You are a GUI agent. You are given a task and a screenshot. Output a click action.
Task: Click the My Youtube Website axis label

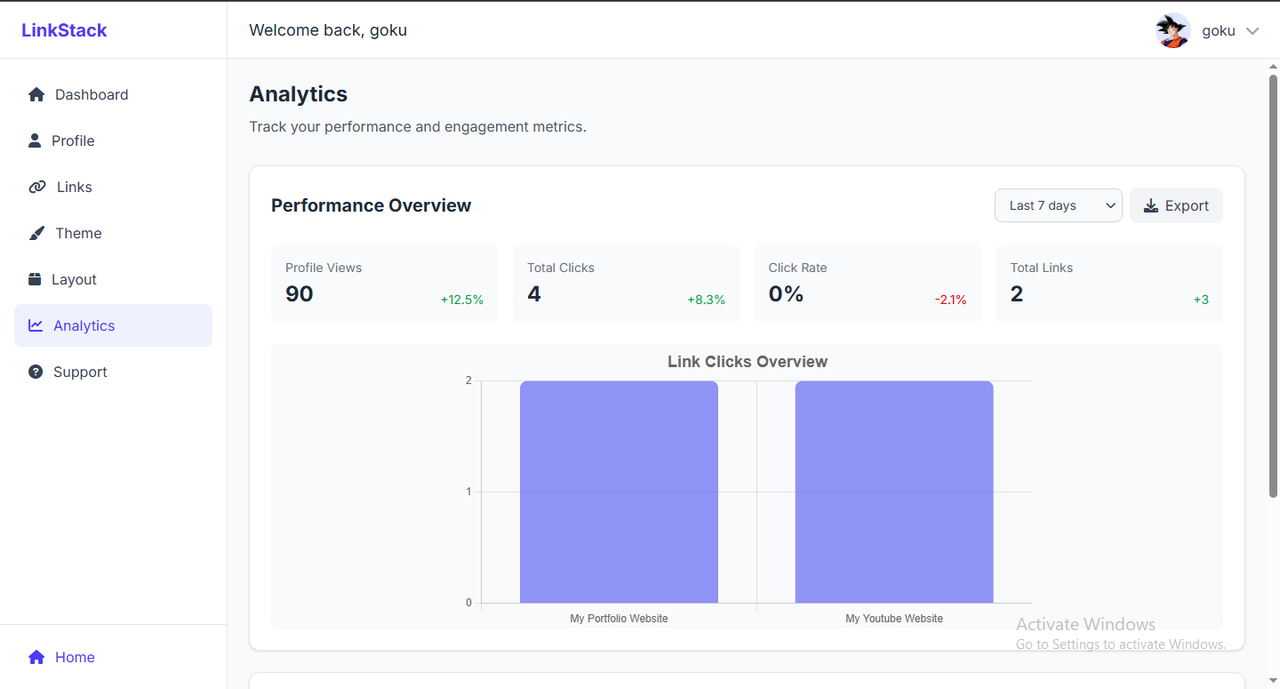(894, 619)
